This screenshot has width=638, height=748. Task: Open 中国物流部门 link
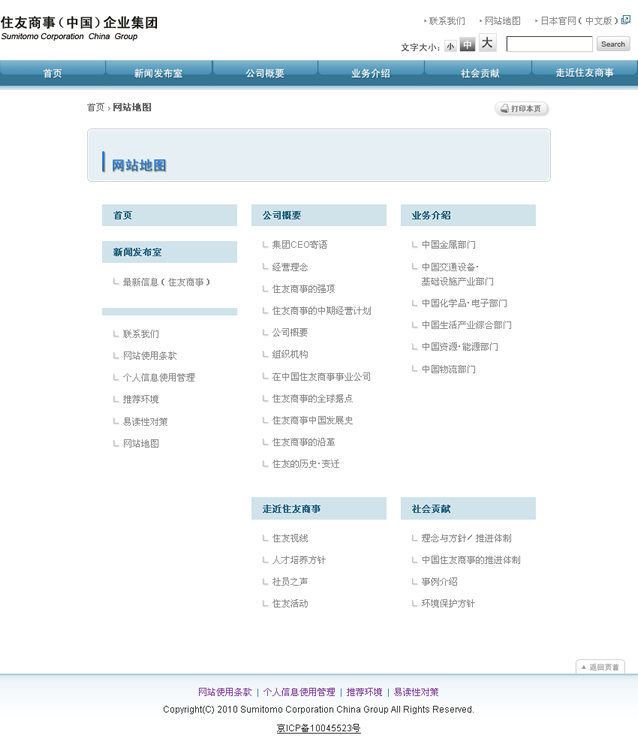coord(449,369)
